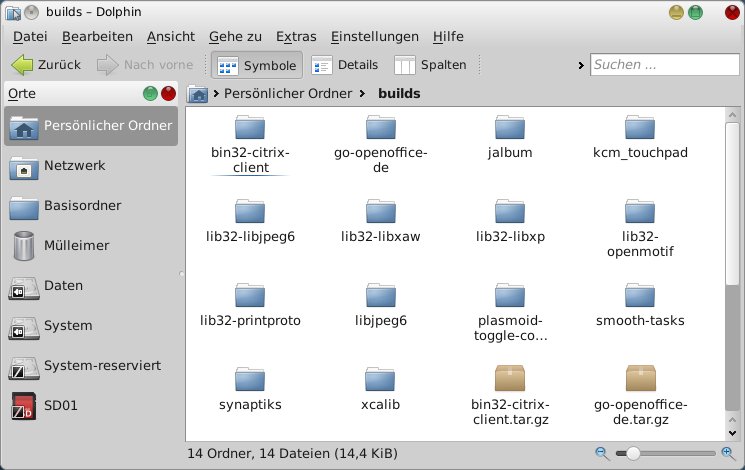
Task: Open the SD01 card device
Action: coord(91,405)
